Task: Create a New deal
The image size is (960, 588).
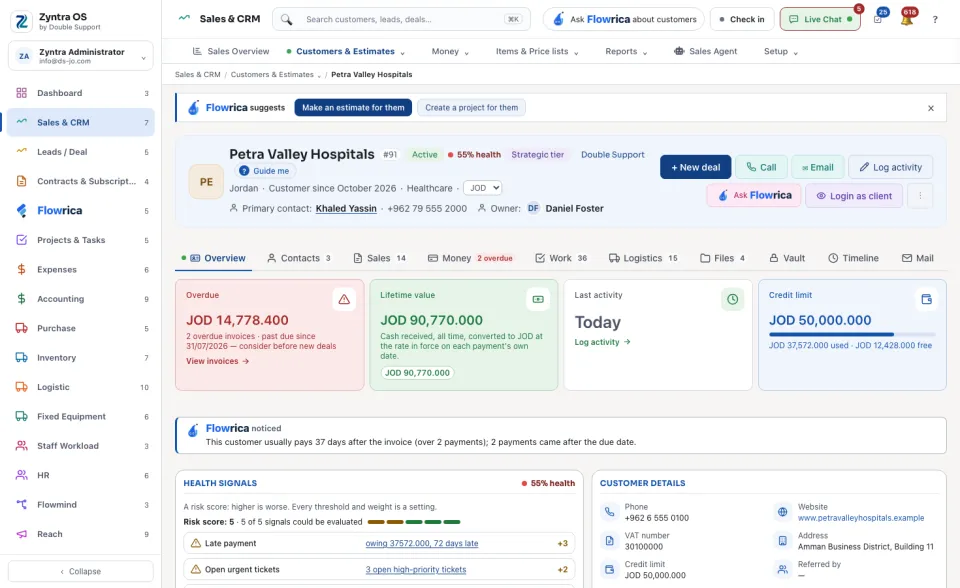Action: pyautogui.click(x=696, y=167)
